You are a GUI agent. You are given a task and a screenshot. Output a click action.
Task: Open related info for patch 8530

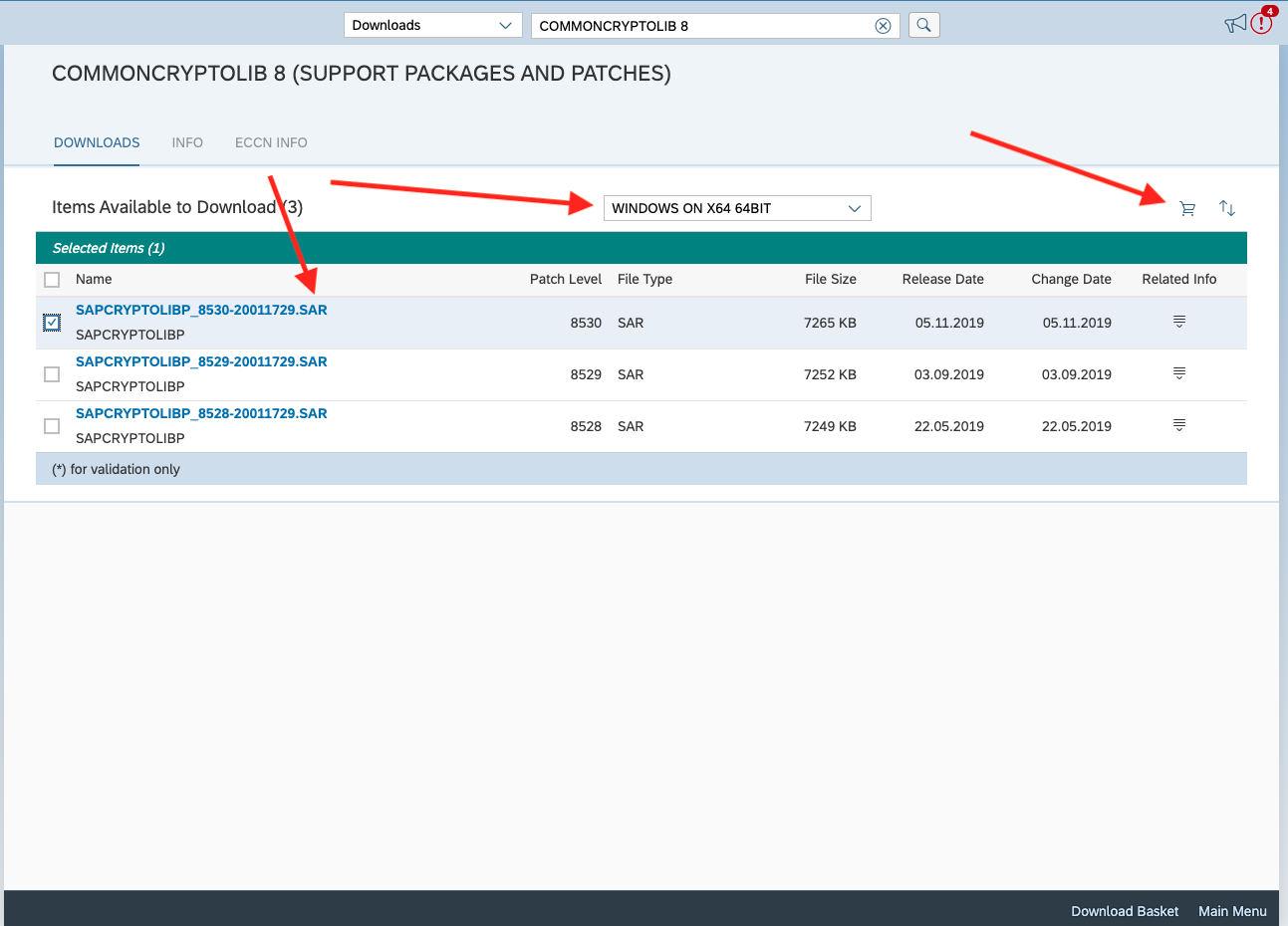[x=1178, y=322]
